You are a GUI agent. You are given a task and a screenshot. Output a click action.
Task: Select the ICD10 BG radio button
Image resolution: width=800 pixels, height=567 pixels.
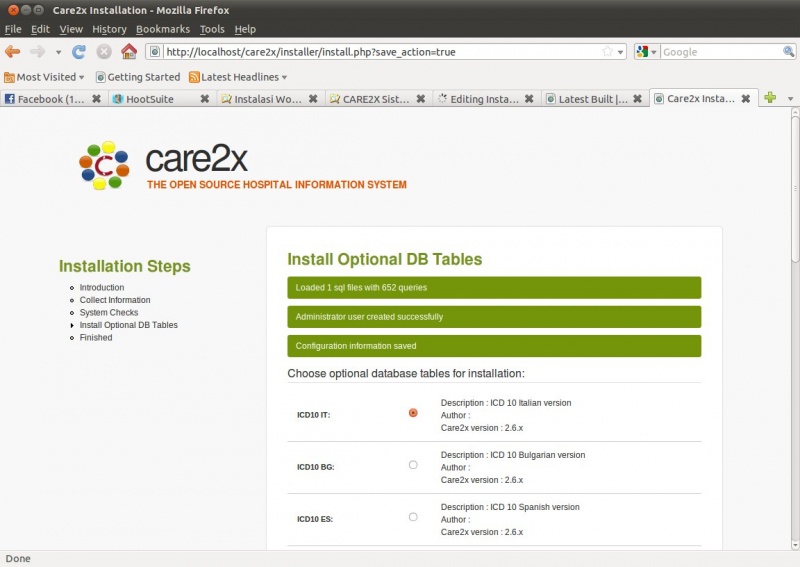point(413,465)
